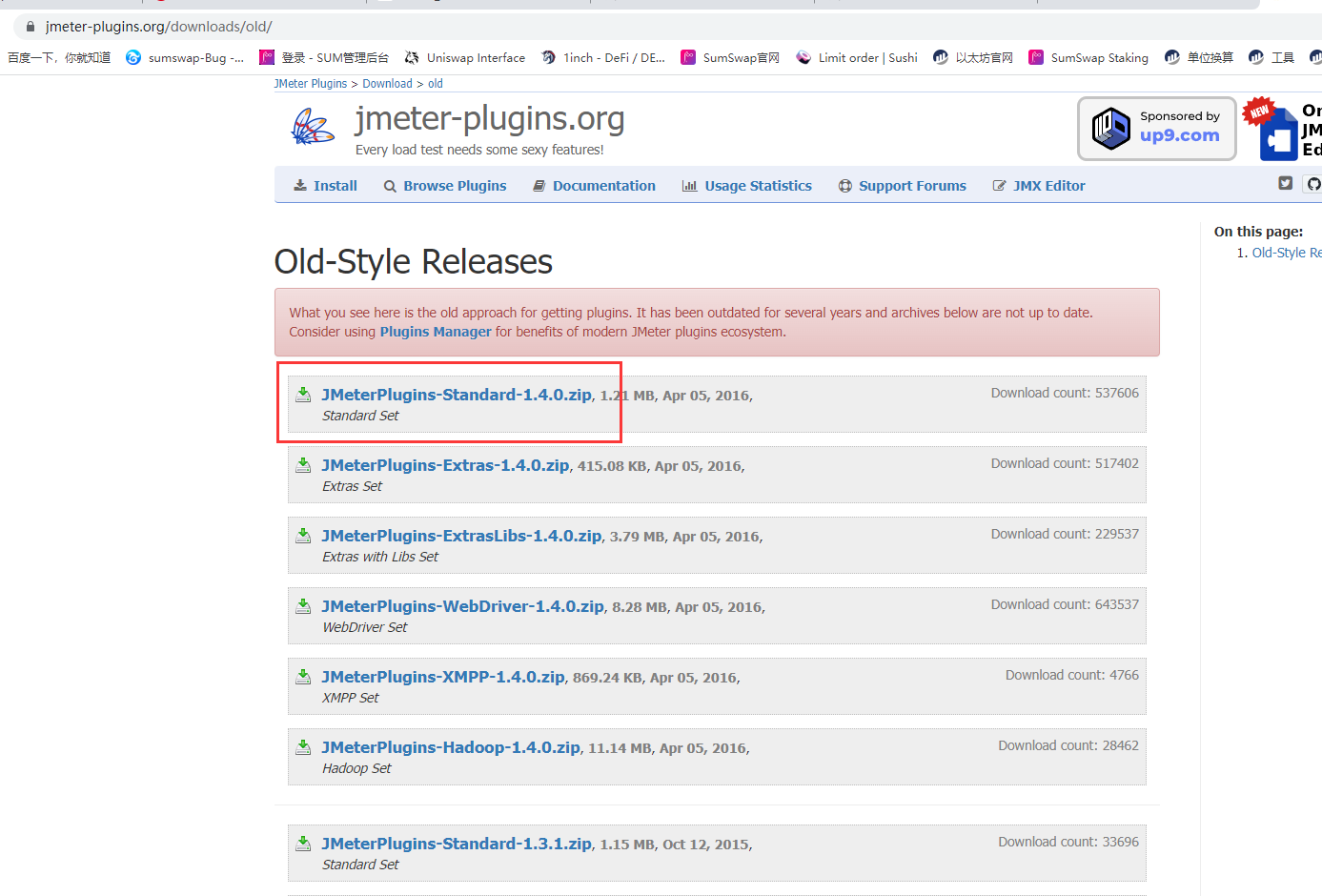Open the Uniswap Interface bookmark

(x=465, y=58)
